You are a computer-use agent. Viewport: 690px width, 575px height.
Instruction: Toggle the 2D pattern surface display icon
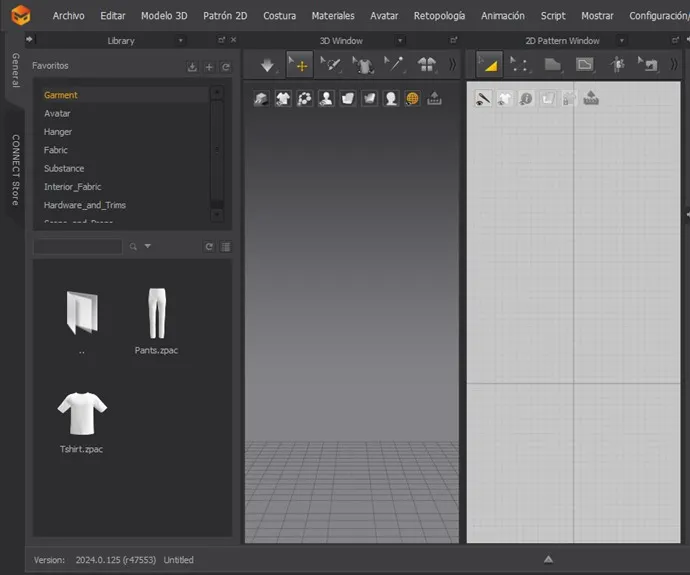pyautogui.click(x=547, y=99)
